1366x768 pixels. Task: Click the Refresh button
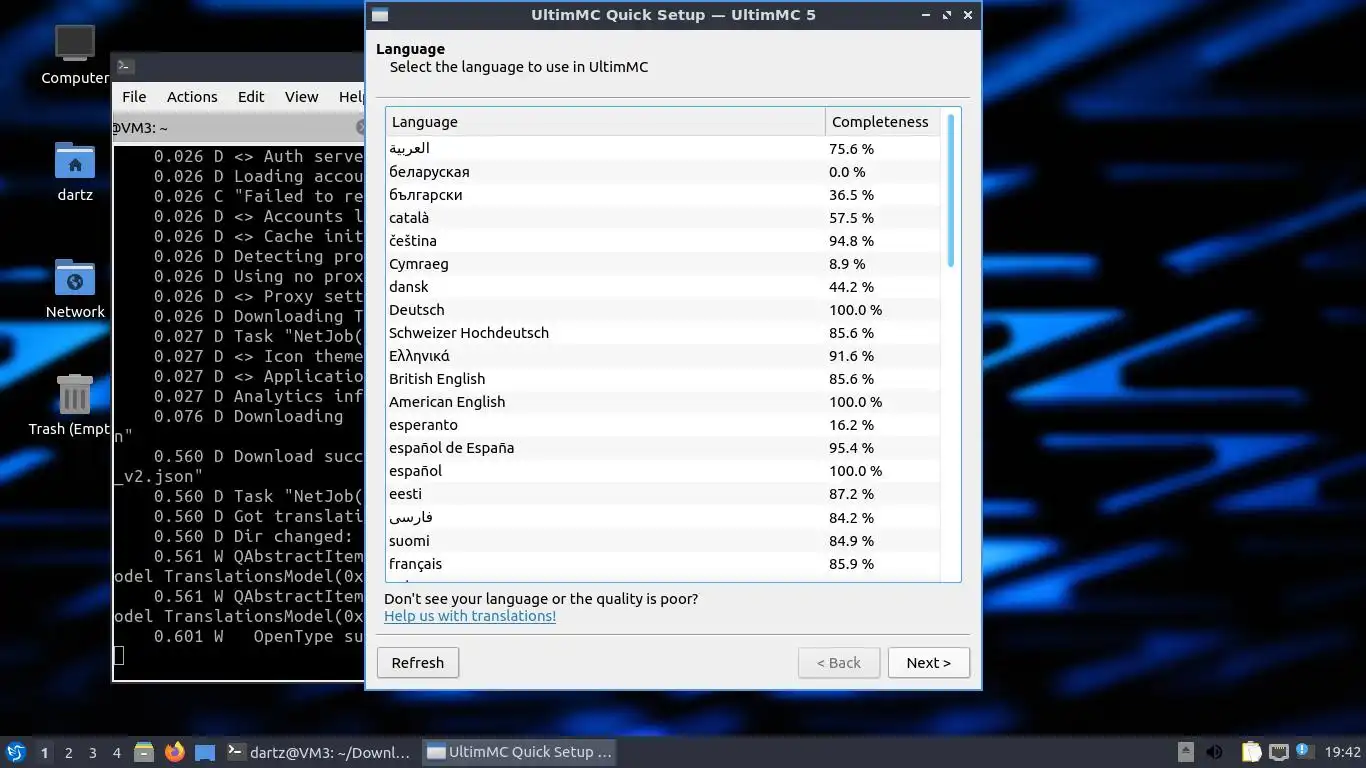(418, 662)
